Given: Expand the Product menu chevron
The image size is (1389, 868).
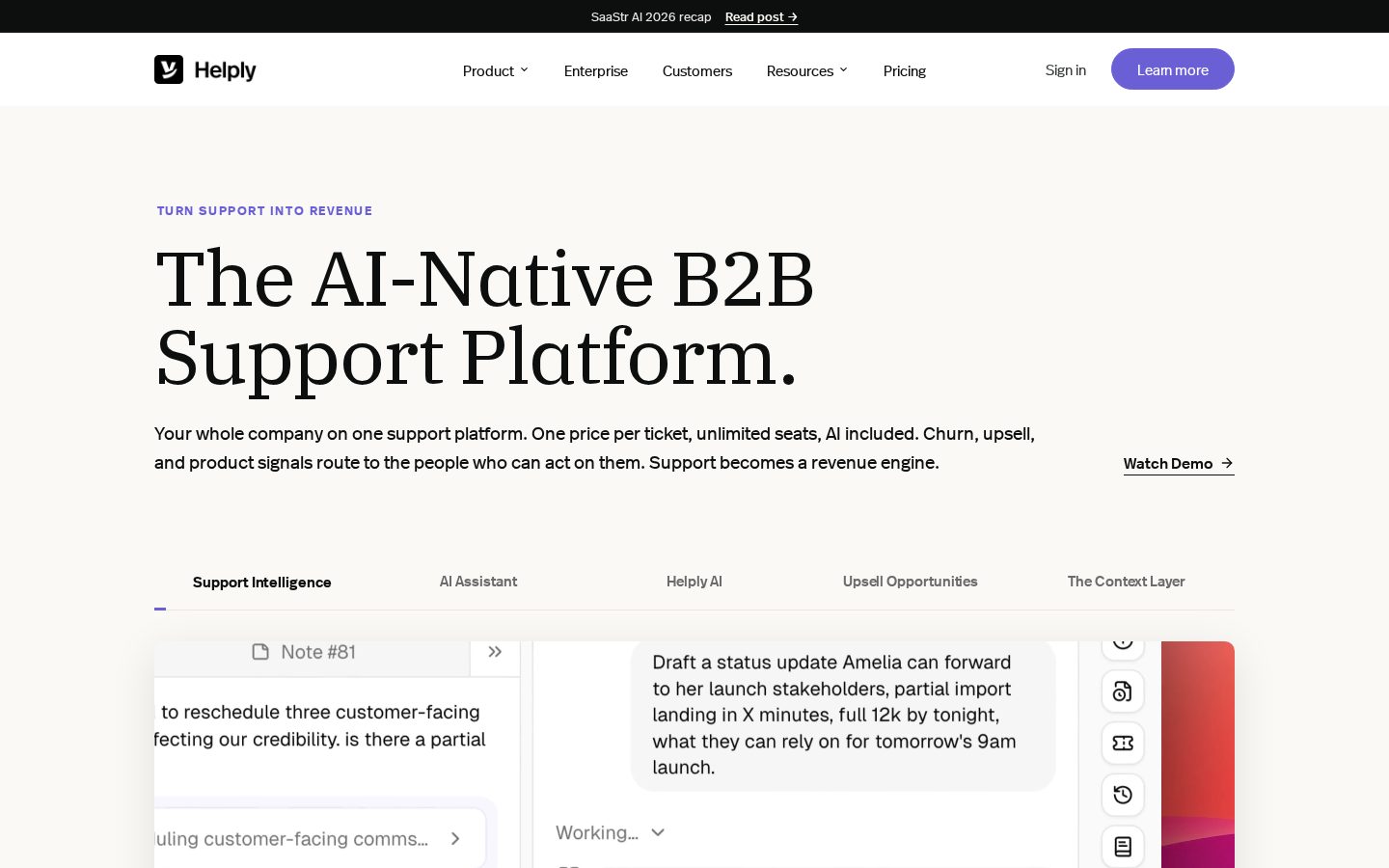Looking at the screenshot, I should 524,70.
